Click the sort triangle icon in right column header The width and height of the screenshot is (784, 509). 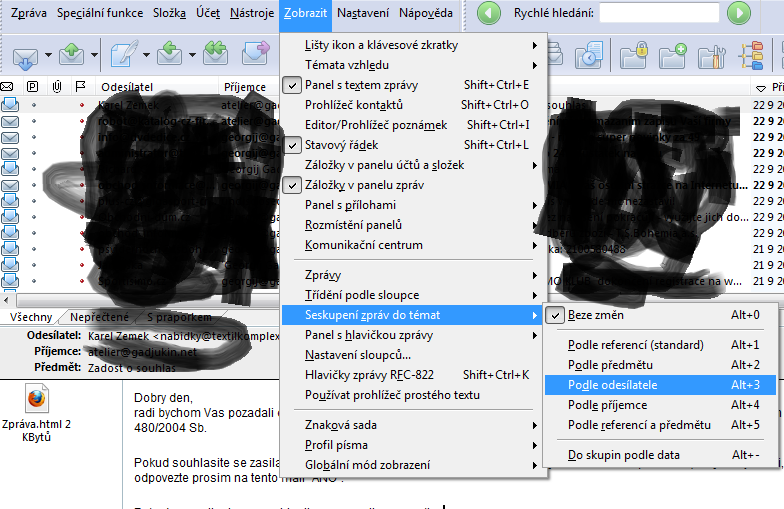[x=760, y=88]
